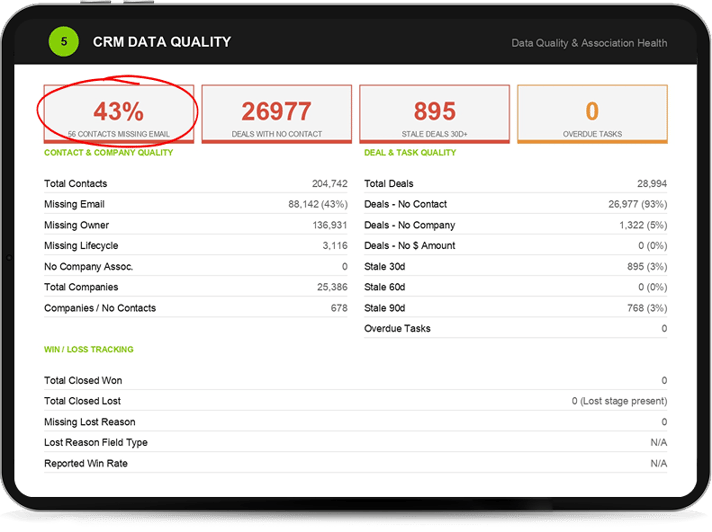The height and width of the screenshot is (532, 712).
Task: Open the Contact & Company Quality heading
Action: click(109, 153)
